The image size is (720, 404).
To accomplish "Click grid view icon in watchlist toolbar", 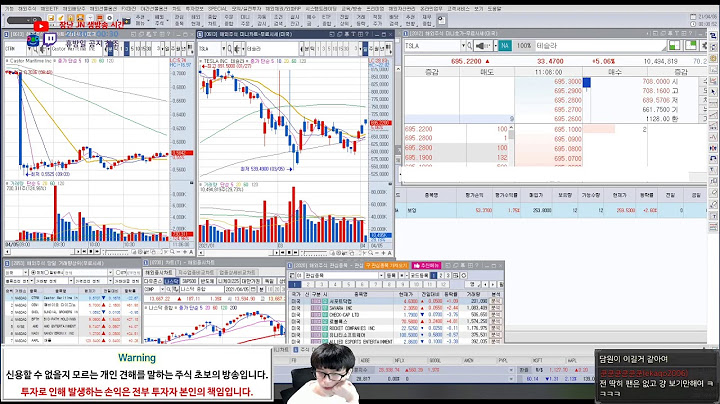I will 456,275.
